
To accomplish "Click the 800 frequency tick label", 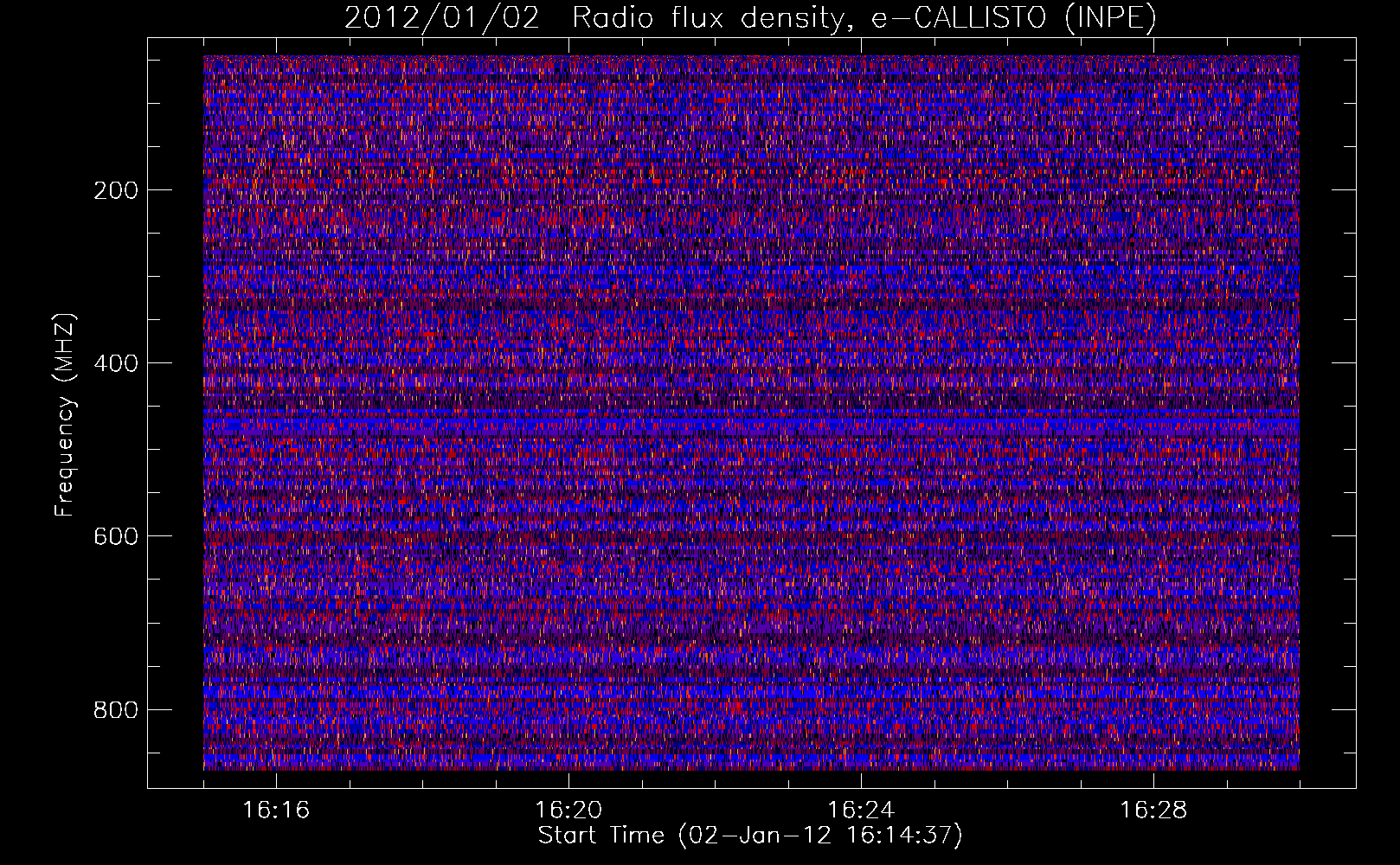I will [x=116, y=709].
